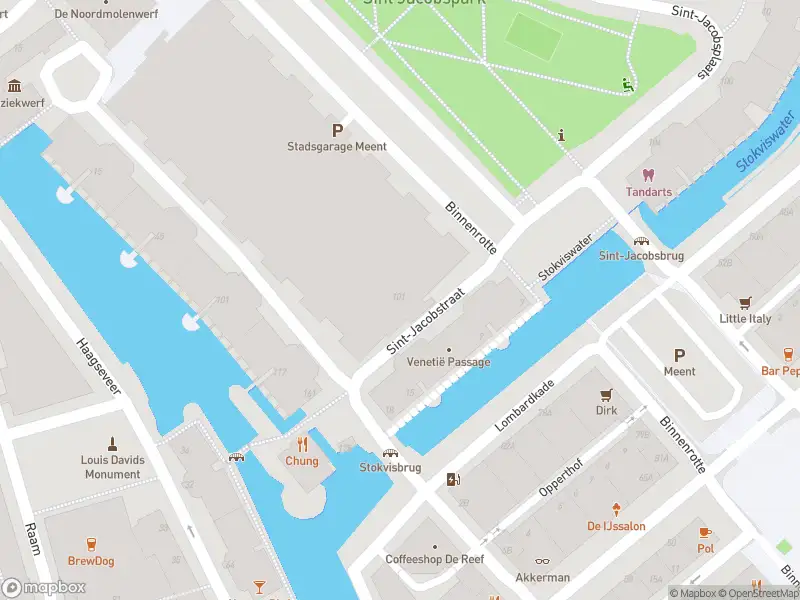The image size is (800, 600).
Task: Select the Tandarts tooth icon
Action: click(648, 176)
